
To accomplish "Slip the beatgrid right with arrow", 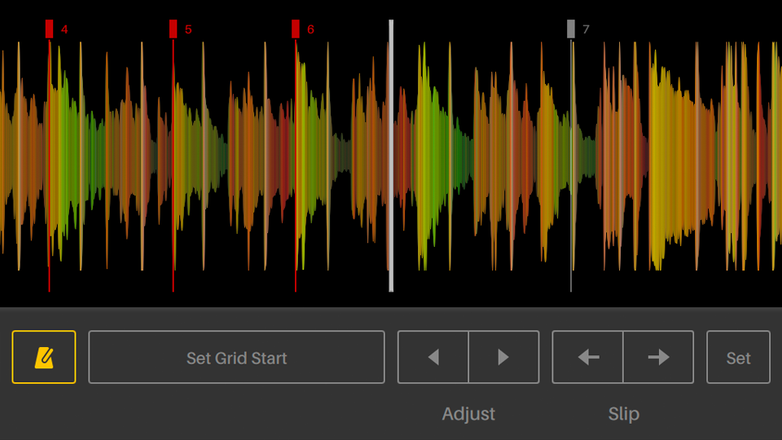I will click(659, 357).
